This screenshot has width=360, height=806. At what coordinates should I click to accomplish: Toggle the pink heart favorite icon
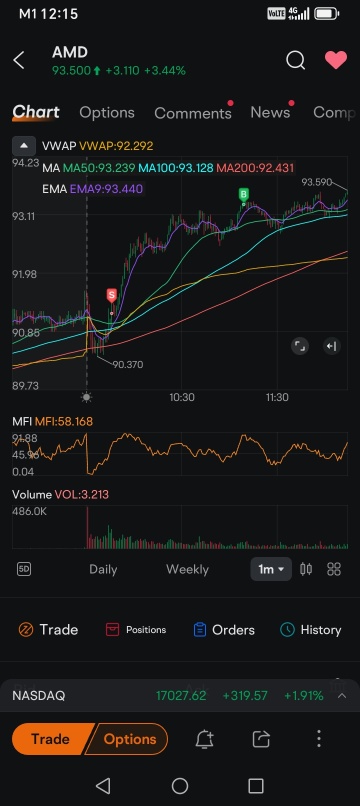(x=336, y=60)
